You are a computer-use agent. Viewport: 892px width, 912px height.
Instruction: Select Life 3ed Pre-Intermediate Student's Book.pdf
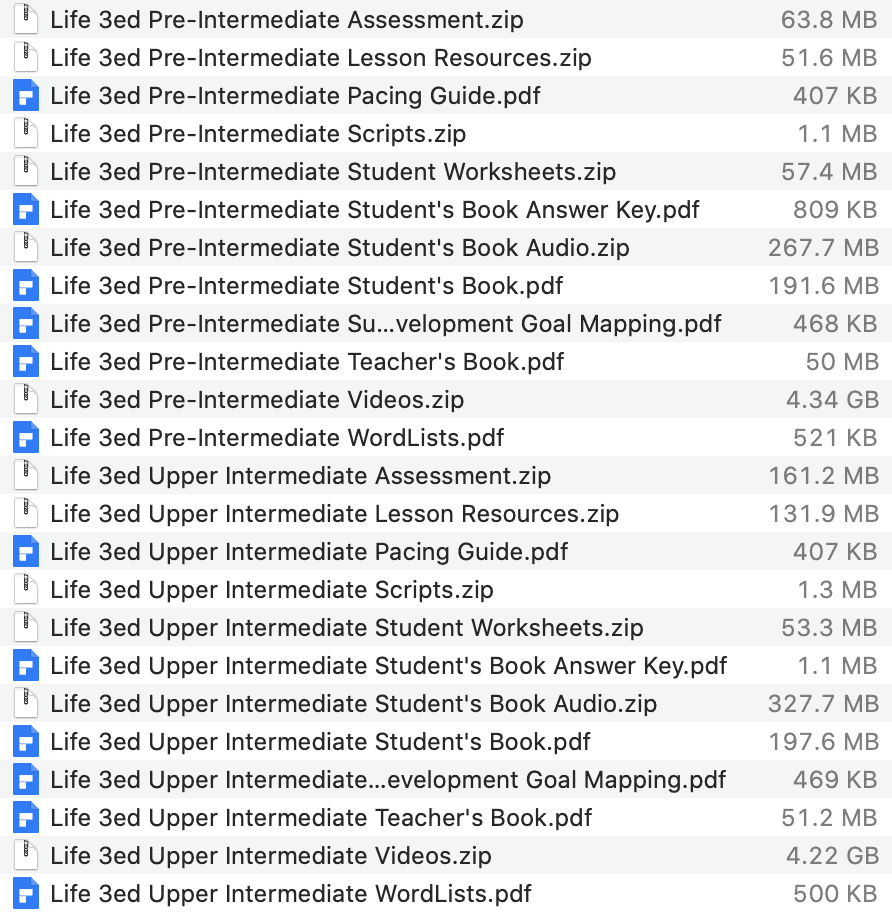(x=306, y=286)
